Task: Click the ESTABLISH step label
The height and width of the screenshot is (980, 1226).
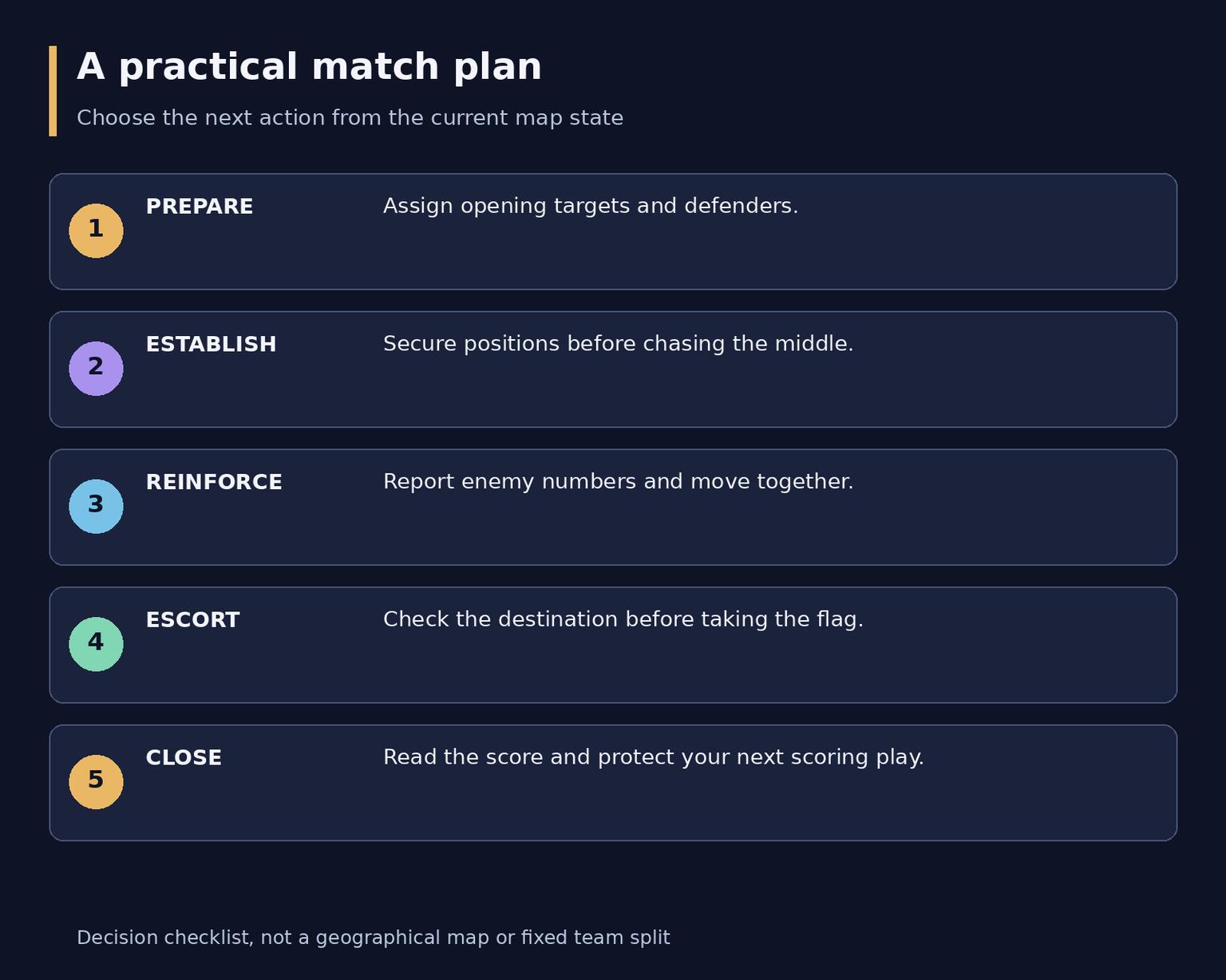Action: [211, 345]
